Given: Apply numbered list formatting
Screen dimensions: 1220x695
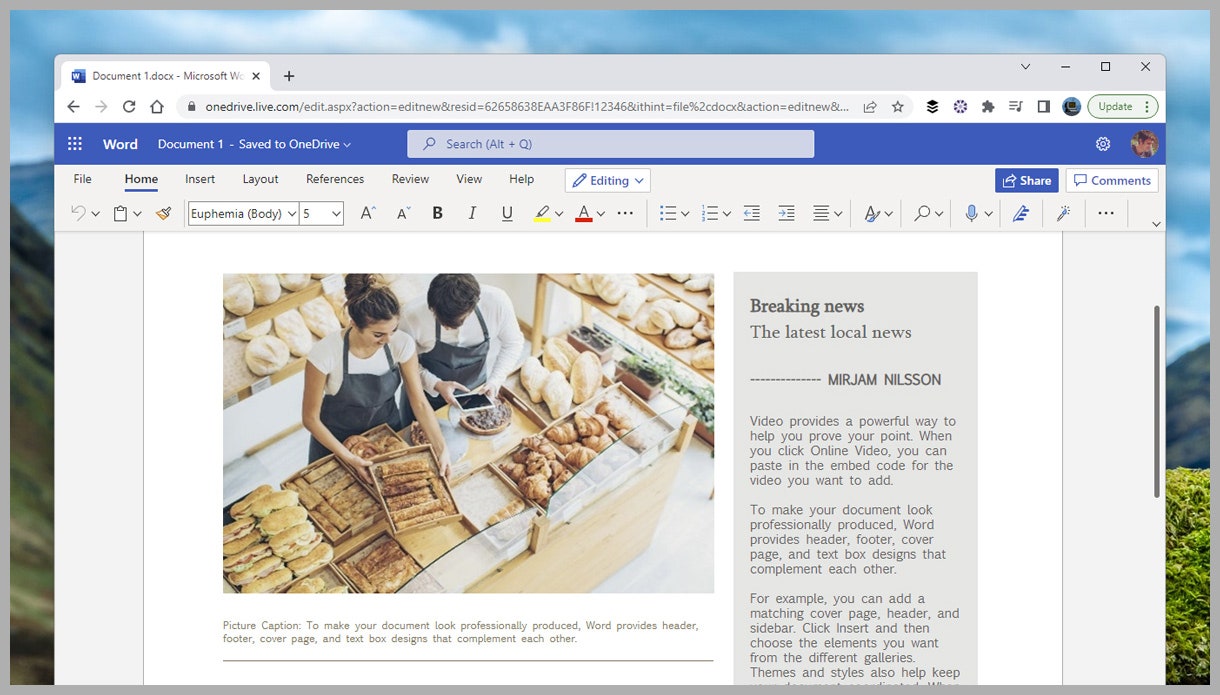Looking at the screenshot, I should coord(710,213).
